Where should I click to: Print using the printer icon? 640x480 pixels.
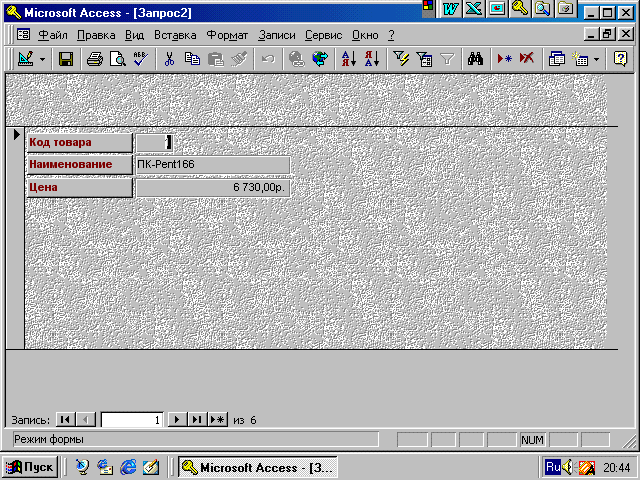[x=95, y=59]
